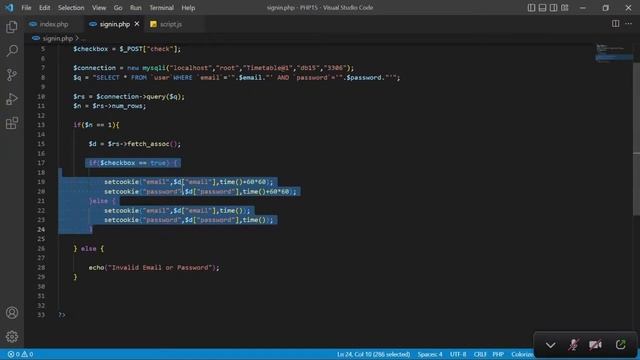Open the File menu
Image resolution: width=640 pixels, height=360 pixels.
click(26, 8)
